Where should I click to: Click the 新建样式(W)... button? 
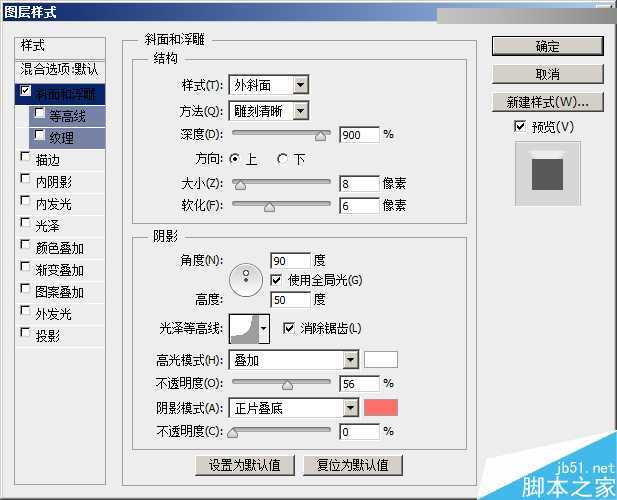pyautogui.click(x=547, y=102)
